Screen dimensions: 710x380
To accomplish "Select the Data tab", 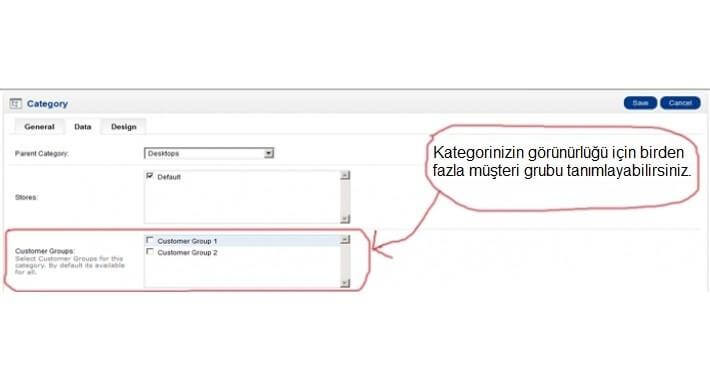I will click(83, 127).
